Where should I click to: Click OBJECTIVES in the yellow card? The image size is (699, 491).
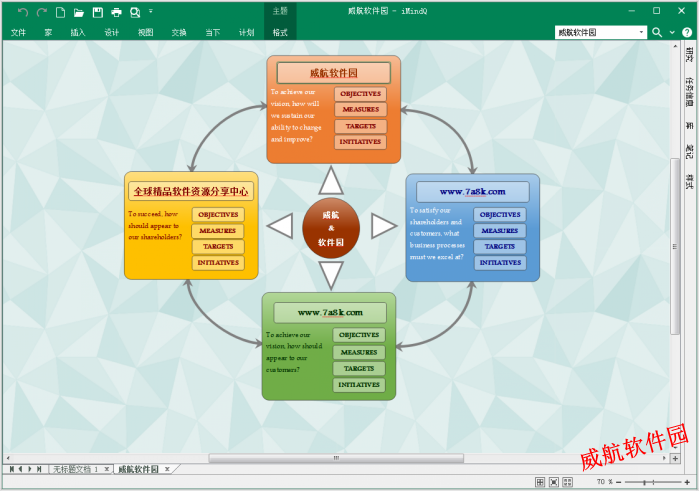218,215
